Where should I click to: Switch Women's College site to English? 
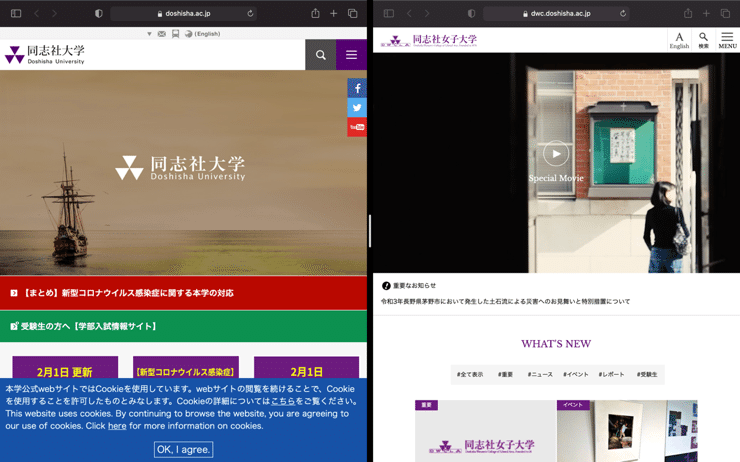[x=679, y=41]
